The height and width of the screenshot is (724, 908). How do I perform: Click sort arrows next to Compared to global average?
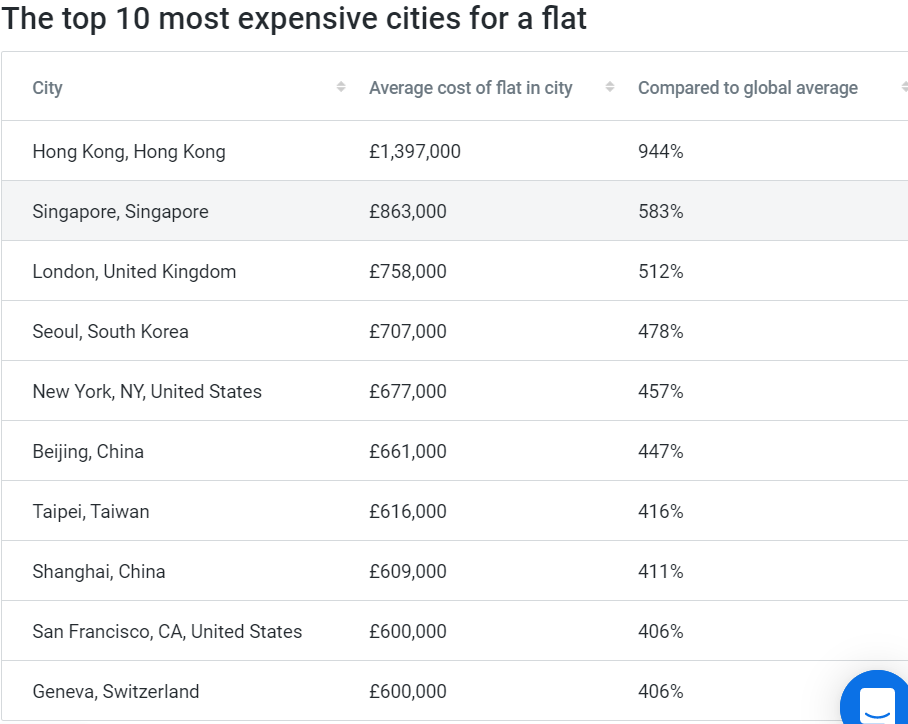click(x=905, y=87)
